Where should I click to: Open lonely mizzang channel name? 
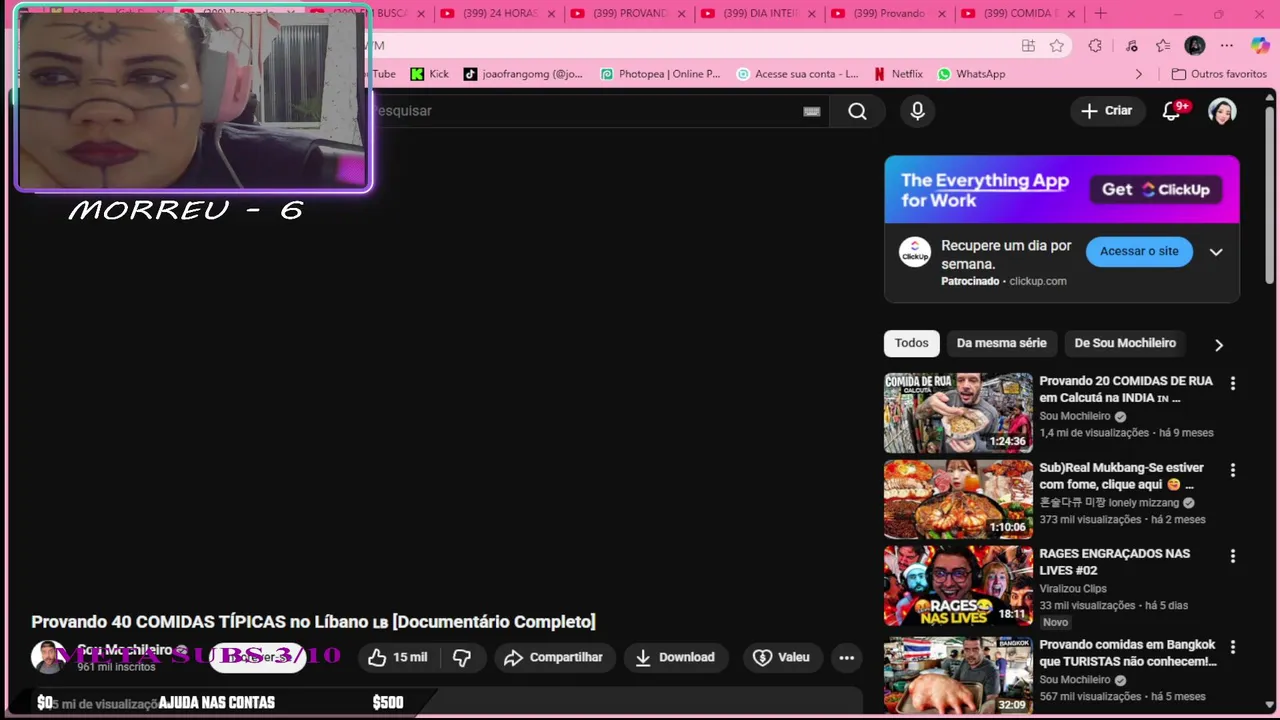point(1109,502)
